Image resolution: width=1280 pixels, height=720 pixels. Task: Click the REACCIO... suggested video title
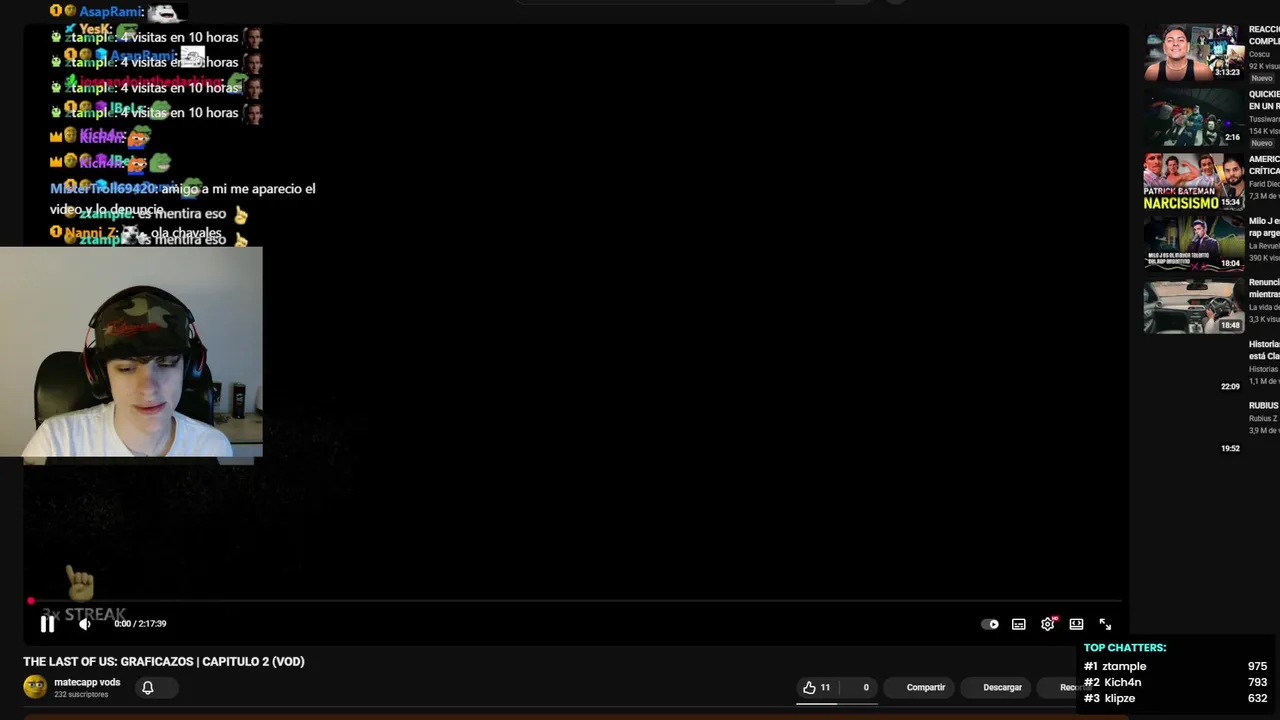pos(1264,35)
